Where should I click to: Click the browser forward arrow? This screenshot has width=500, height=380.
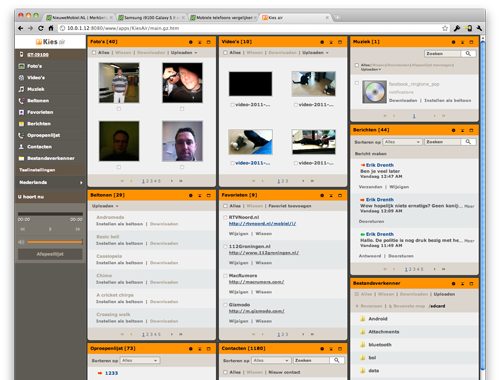(x=30, y=28)
